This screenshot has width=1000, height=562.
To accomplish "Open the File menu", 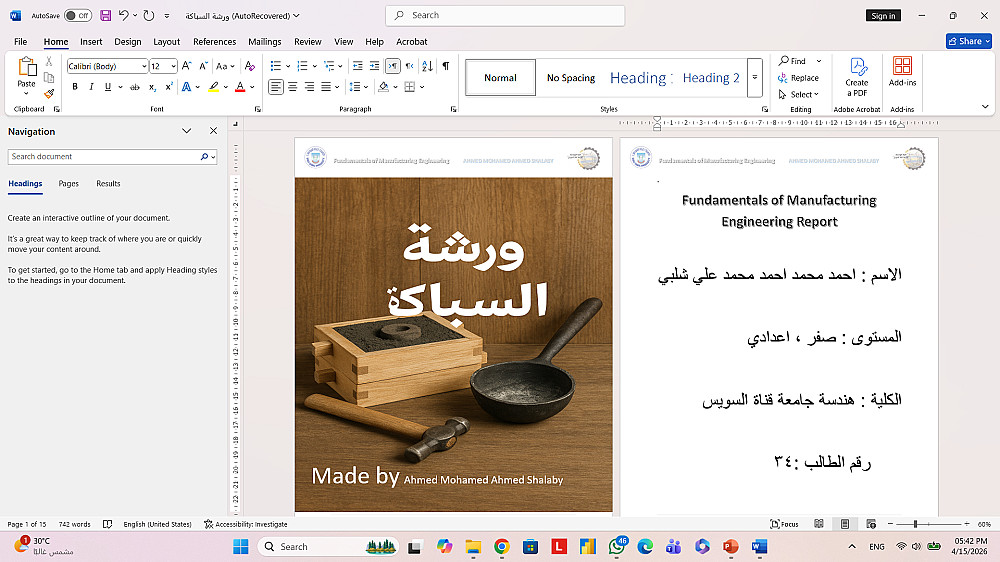I will tap(20, 41).
